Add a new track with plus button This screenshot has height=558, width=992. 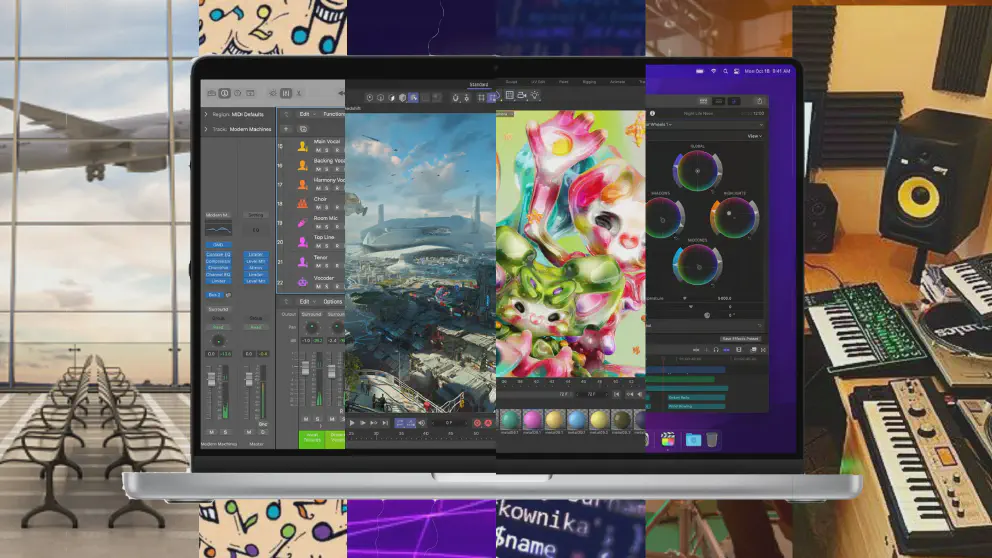coord(286,129)
